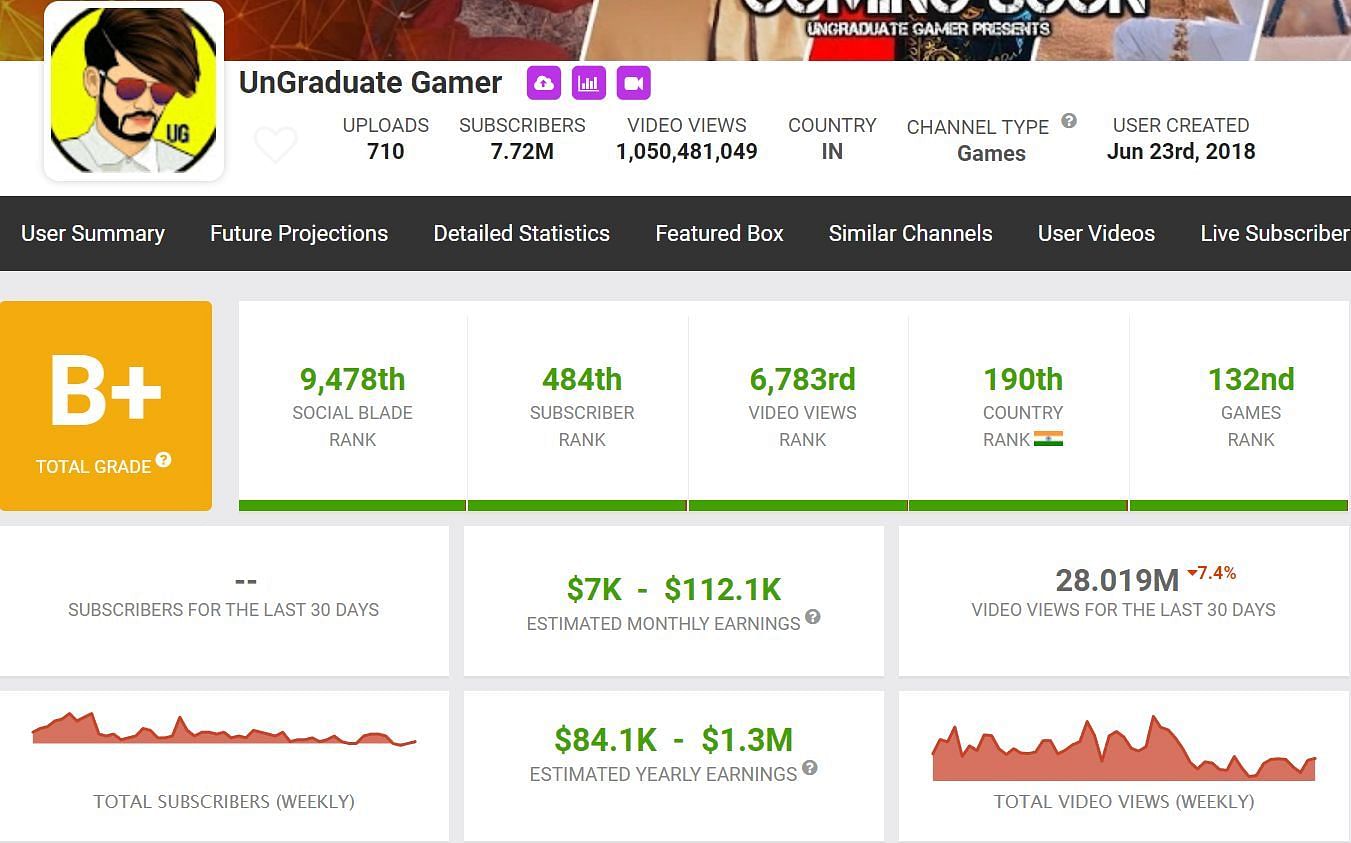Open the User Videos tab
The height and width of the screenshot is (843, 1351).
(1096, 233)
